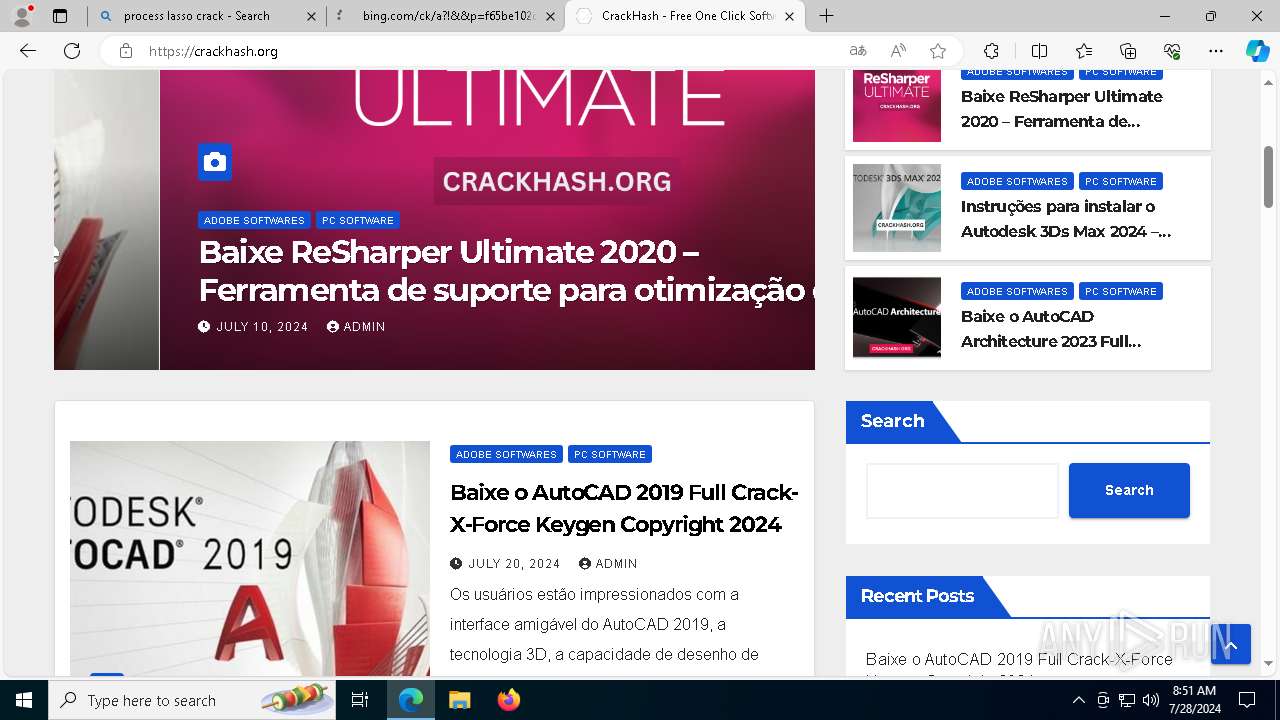Reload the crackhash.org page
Screen dimensions: 1280x720
[72, 51]
